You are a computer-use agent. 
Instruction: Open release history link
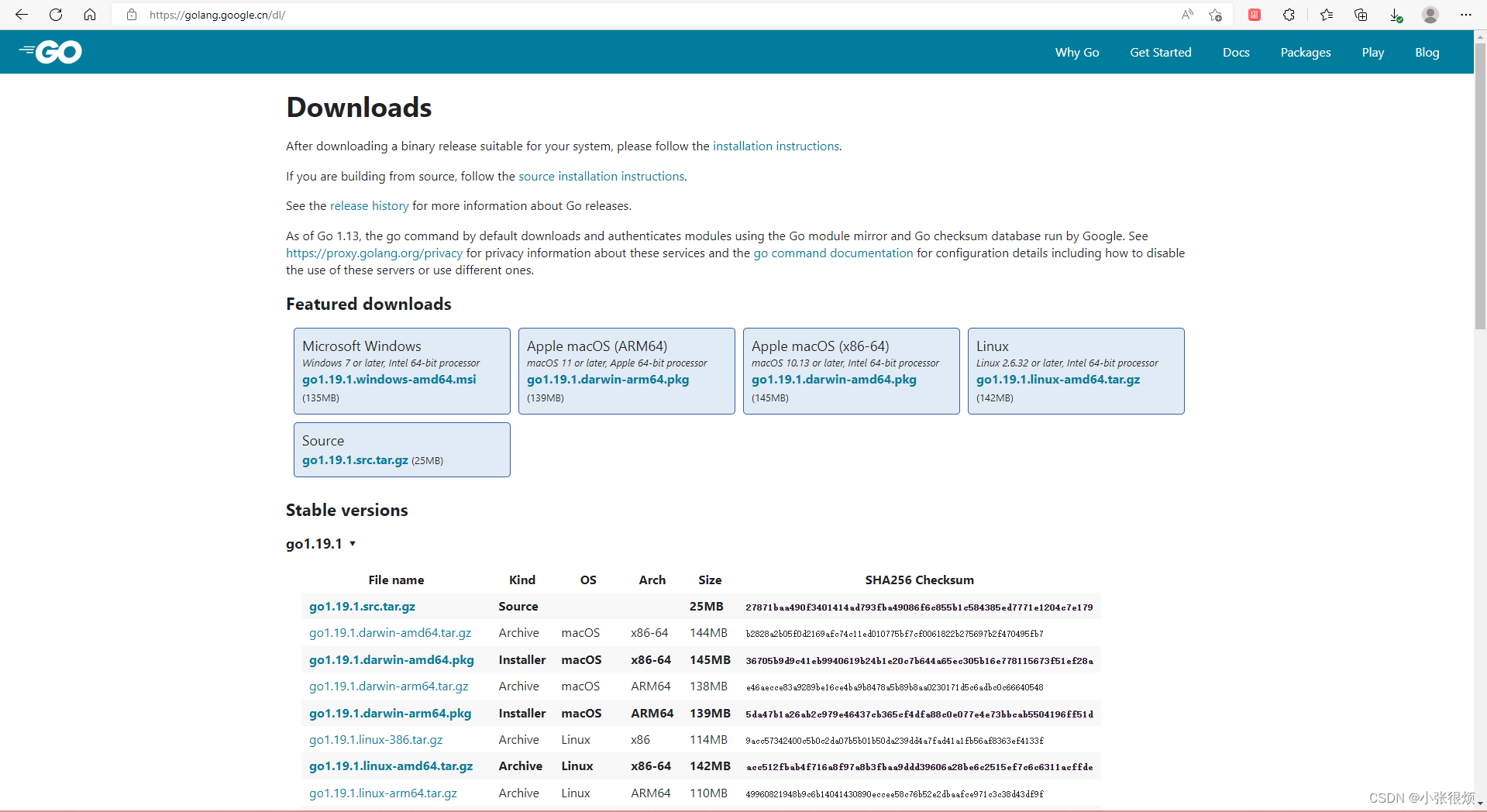point(369,205)
